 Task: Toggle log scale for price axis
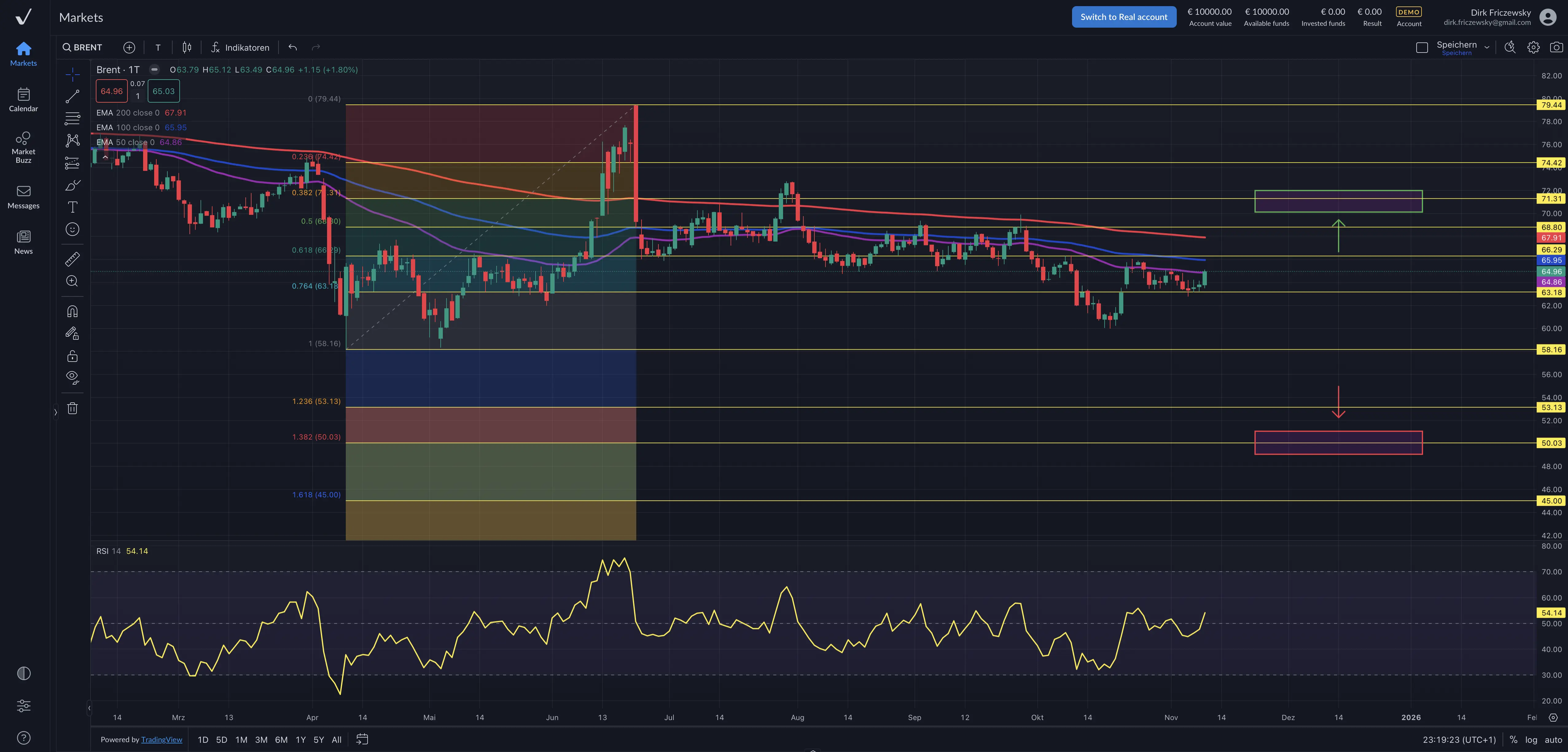point(1531,740)
